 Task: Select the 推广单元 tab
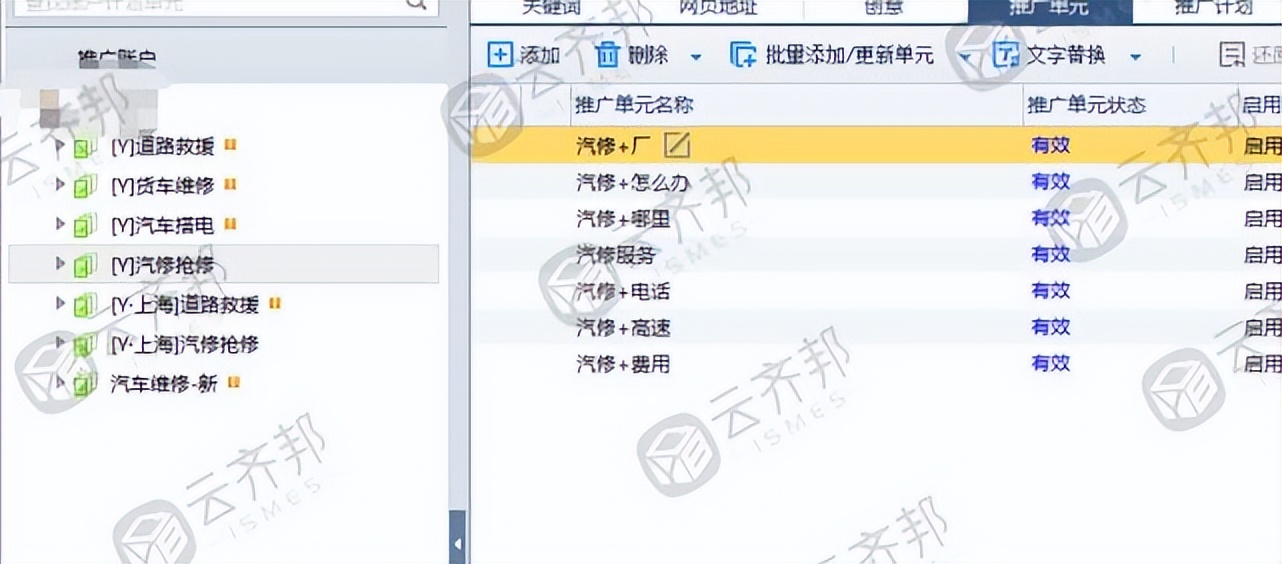click(1050, 9)
